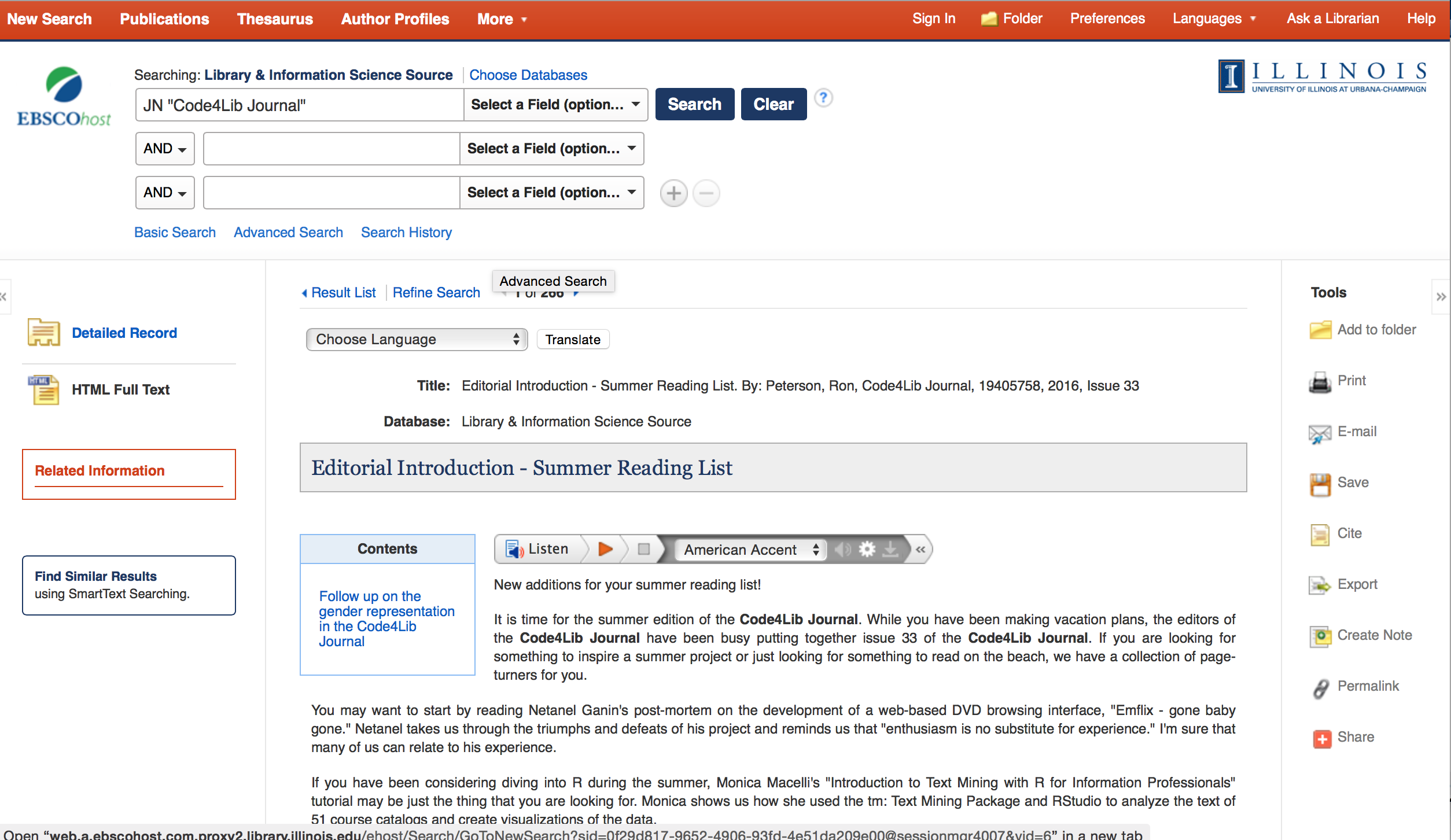The width and height of the screenshot is (1451, 840).
Task: Open the Languages dropdown menu
Action: tap(1214, 19)
